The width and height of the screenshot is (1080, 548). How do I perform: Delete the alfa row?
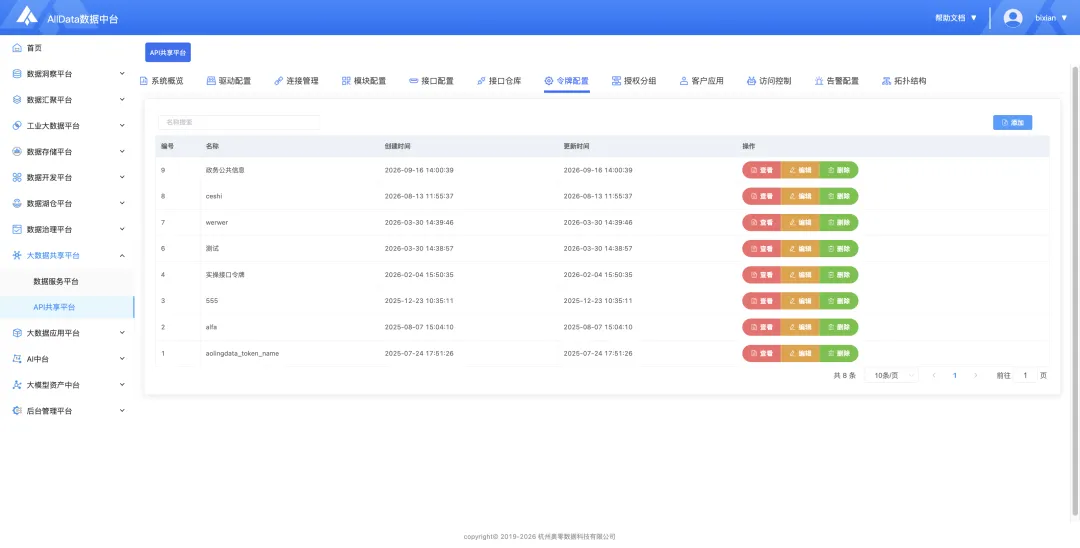(x=838, y=327)
